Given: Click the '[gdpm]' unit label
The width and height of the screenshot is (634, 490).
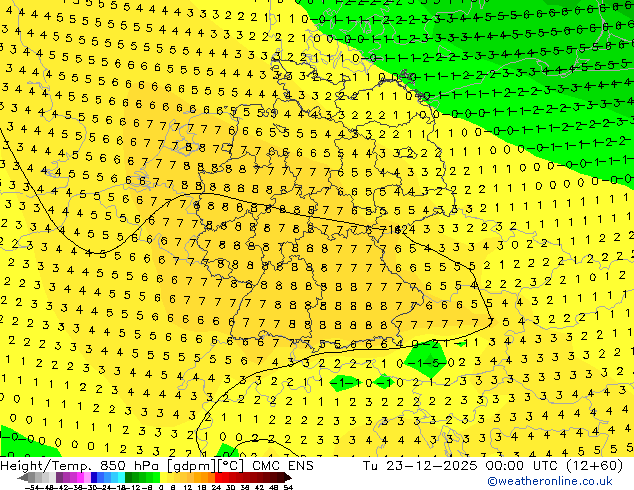Looking at the screenshot, I should 192,466.
